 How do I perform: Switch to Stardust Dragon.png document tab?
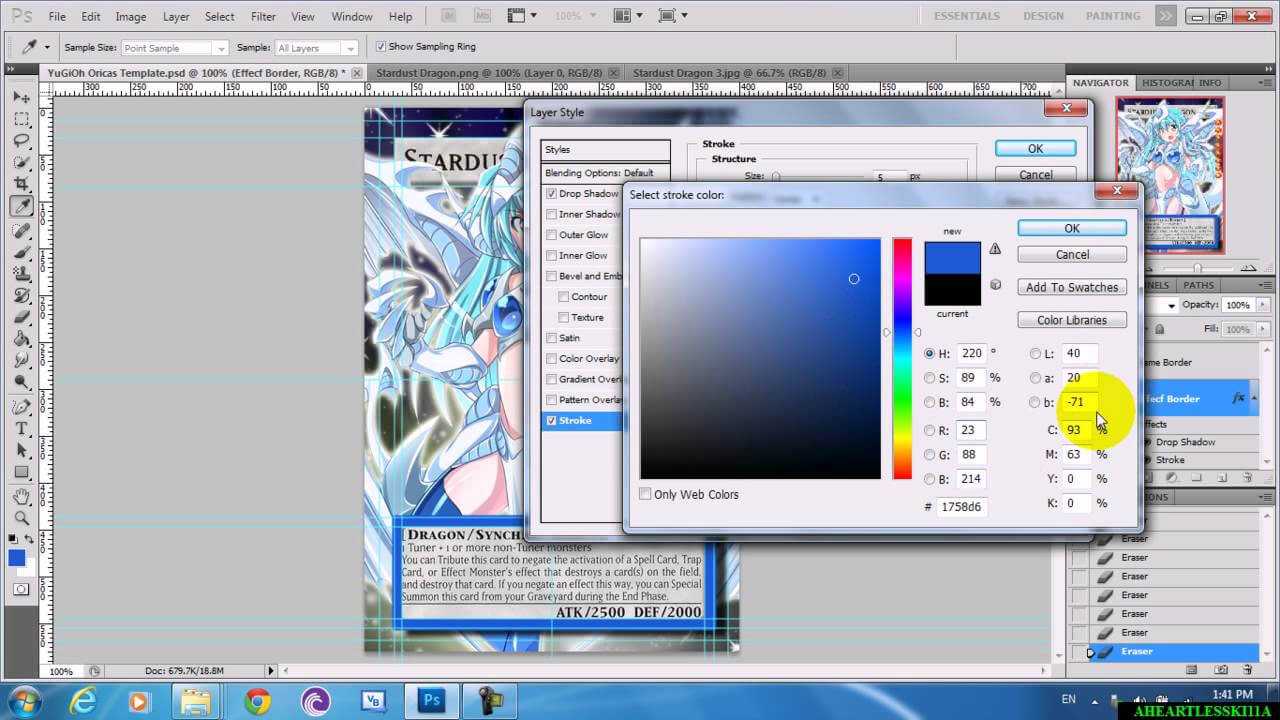[490, 73]
